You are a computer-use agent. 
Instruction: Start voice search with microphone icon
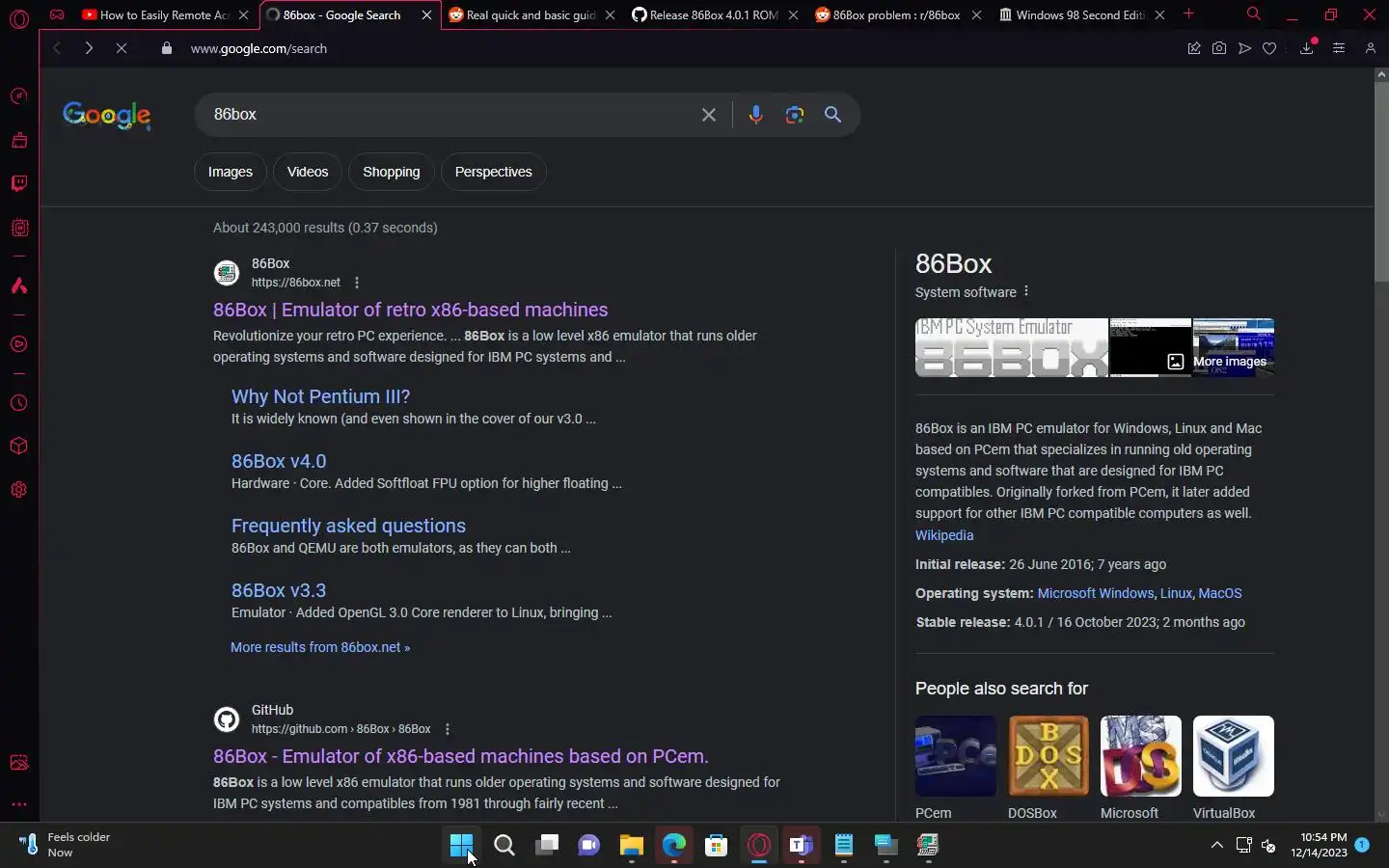click(x=755, y=115)
